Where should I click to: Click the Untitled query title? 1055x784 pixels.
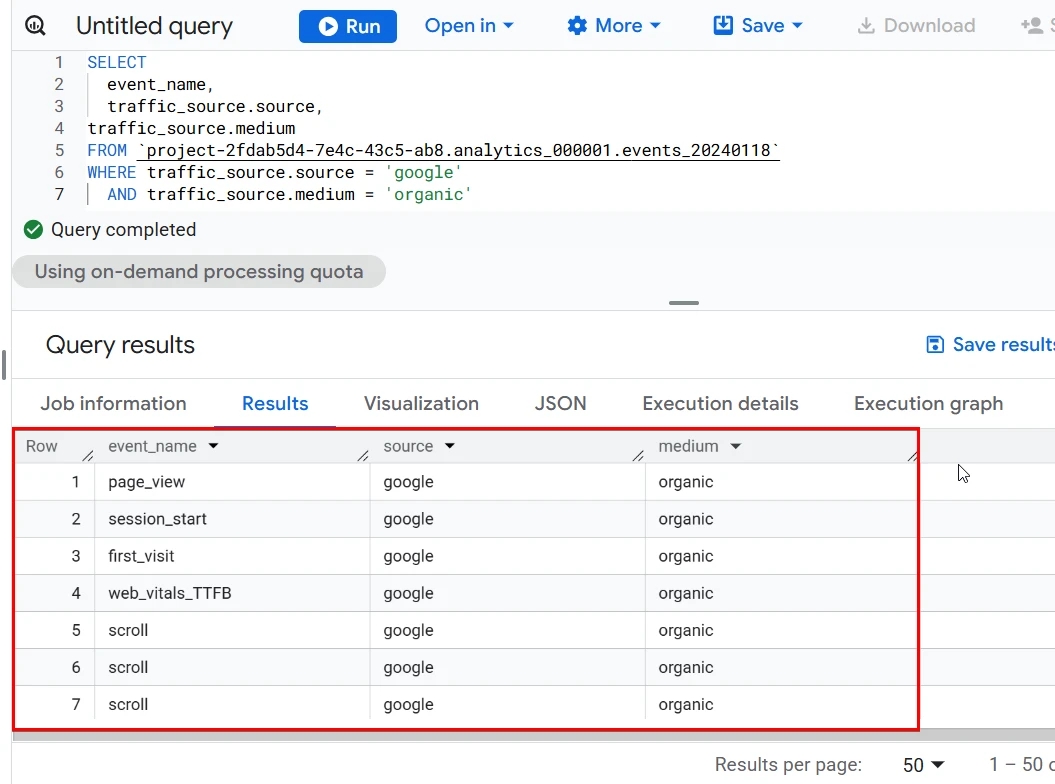click(154, 26)
